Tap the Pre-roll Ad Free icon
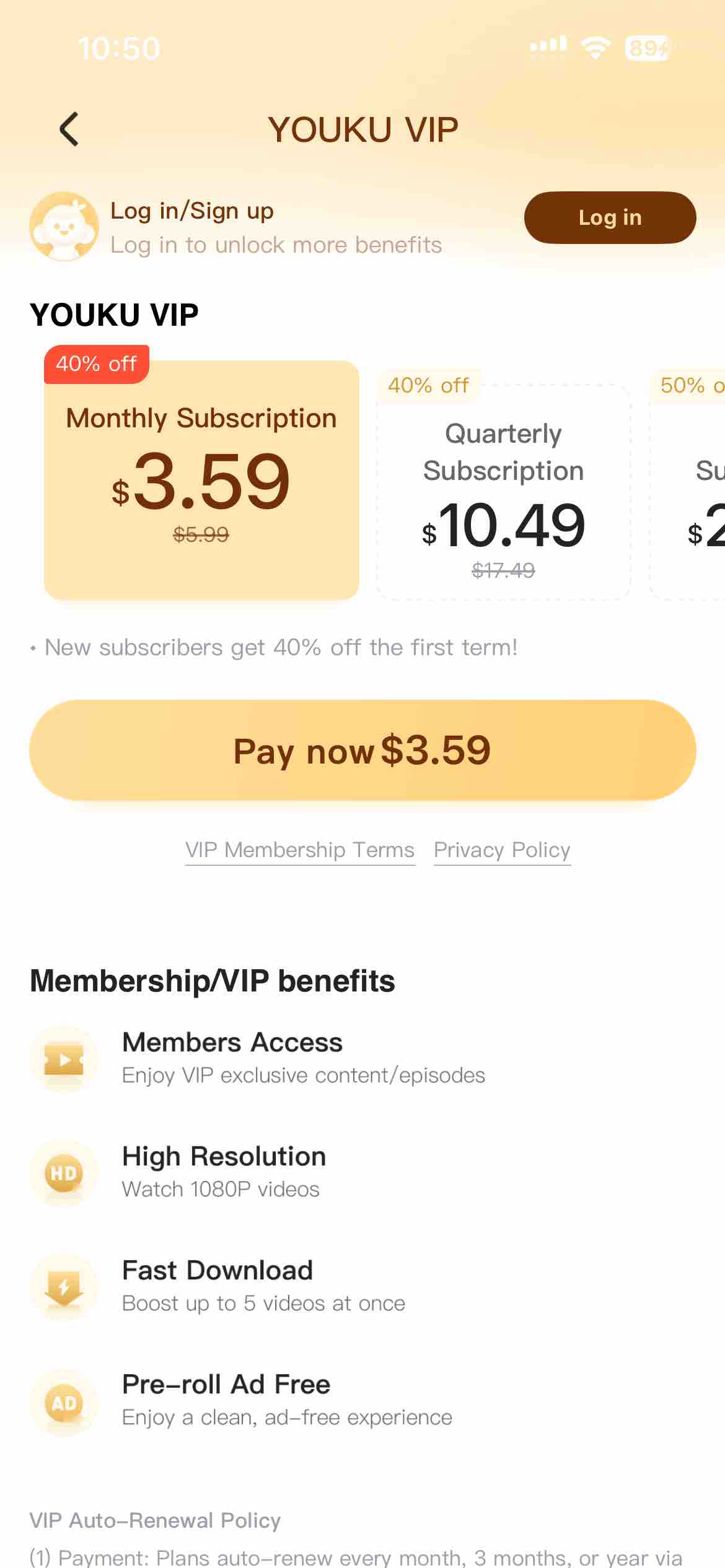The image size is (725, 1568). click(64, 1402)
